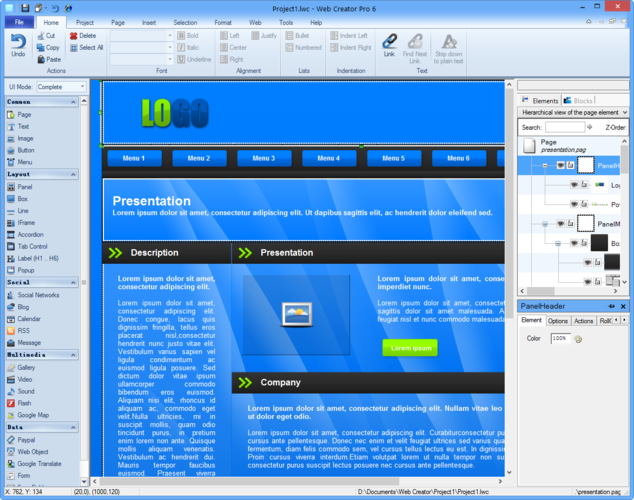Select the Social Networks tool
The height and width of the screenshot is (500, 634).
coord(33,295)
